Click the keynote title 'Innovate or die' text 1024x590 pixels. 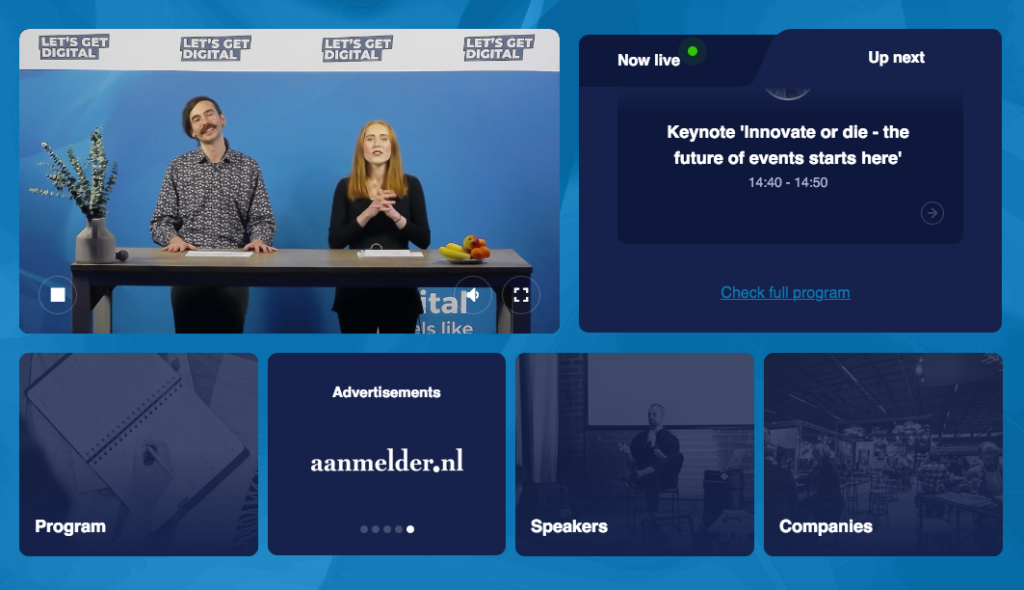(788, 145)
